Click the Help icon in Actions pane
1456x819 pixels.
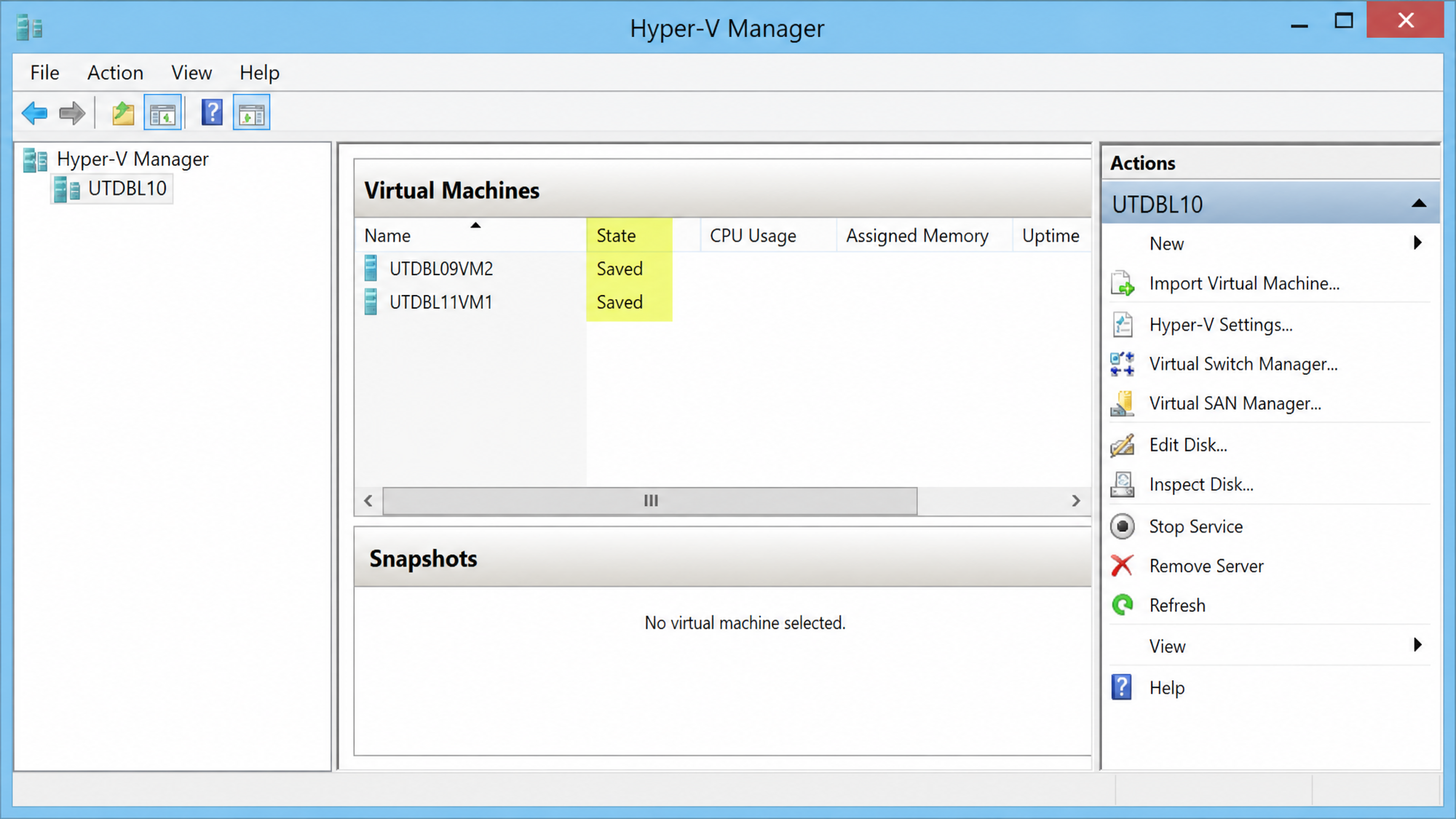pyautogui.click(x=1122, y=687)
